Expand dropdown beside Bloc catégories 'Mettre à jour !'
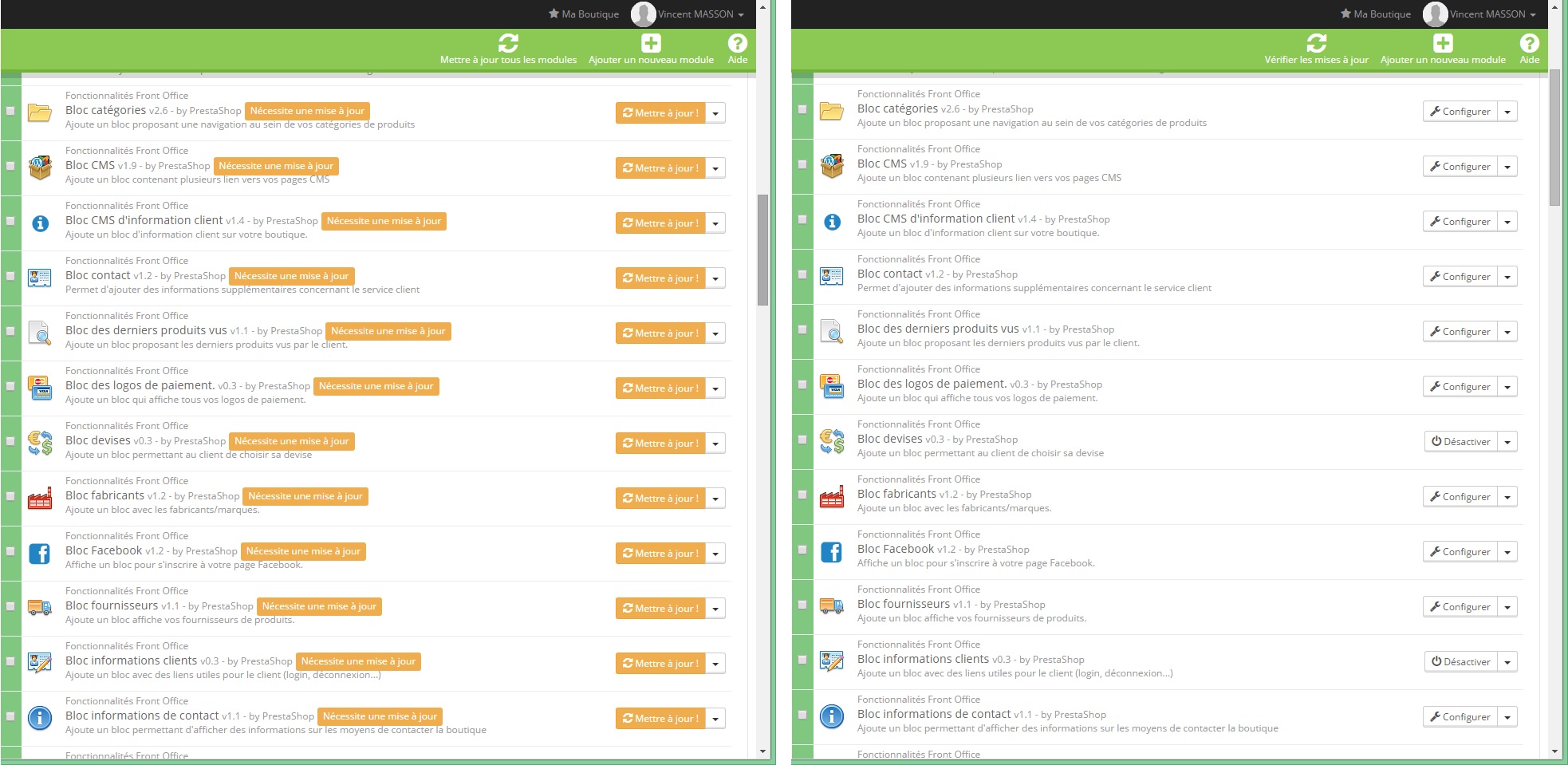 (x=715, y=113)
